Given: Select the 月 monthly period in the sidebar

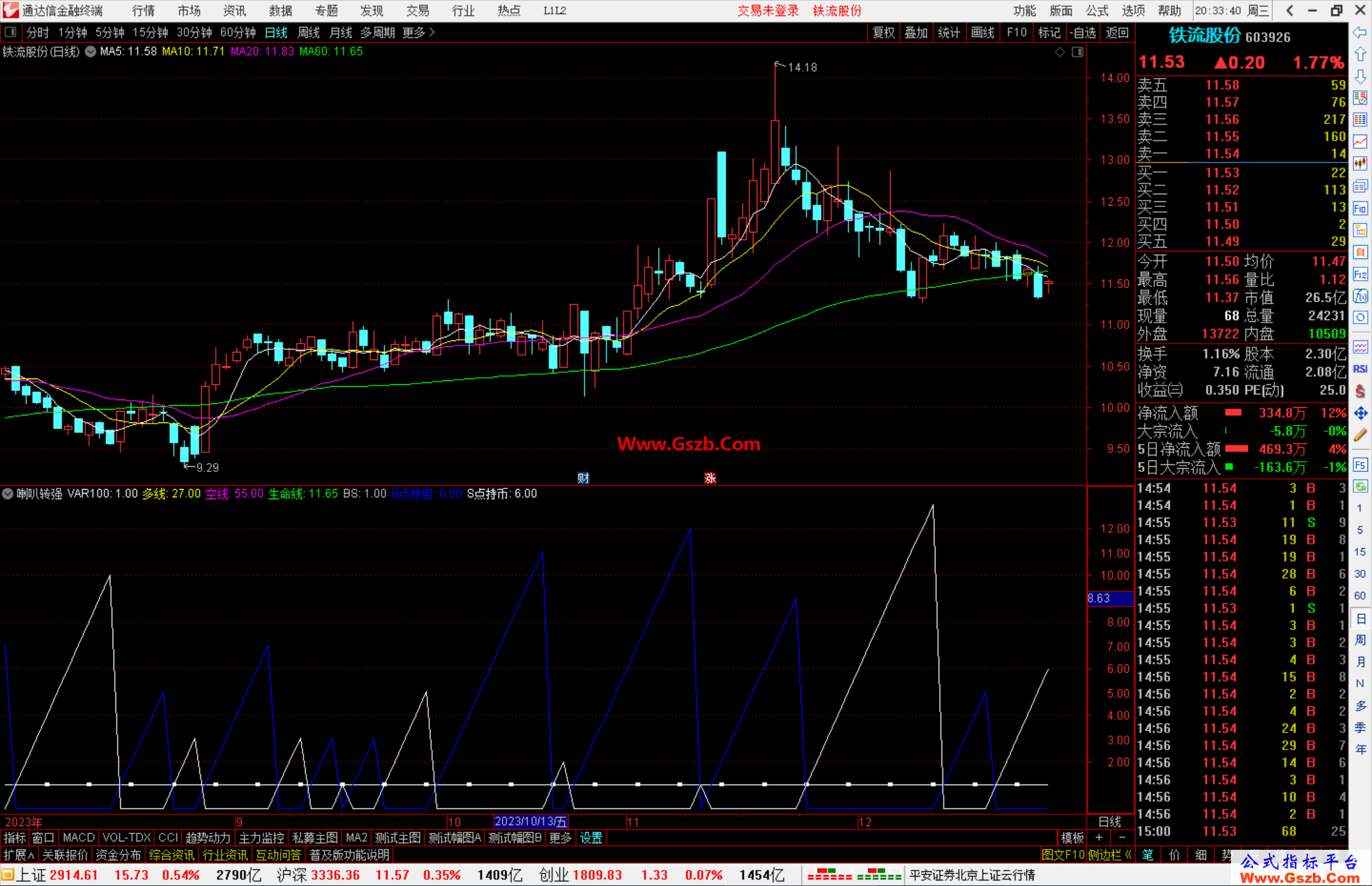Looking at the screenshot, I should point(1360,662).
